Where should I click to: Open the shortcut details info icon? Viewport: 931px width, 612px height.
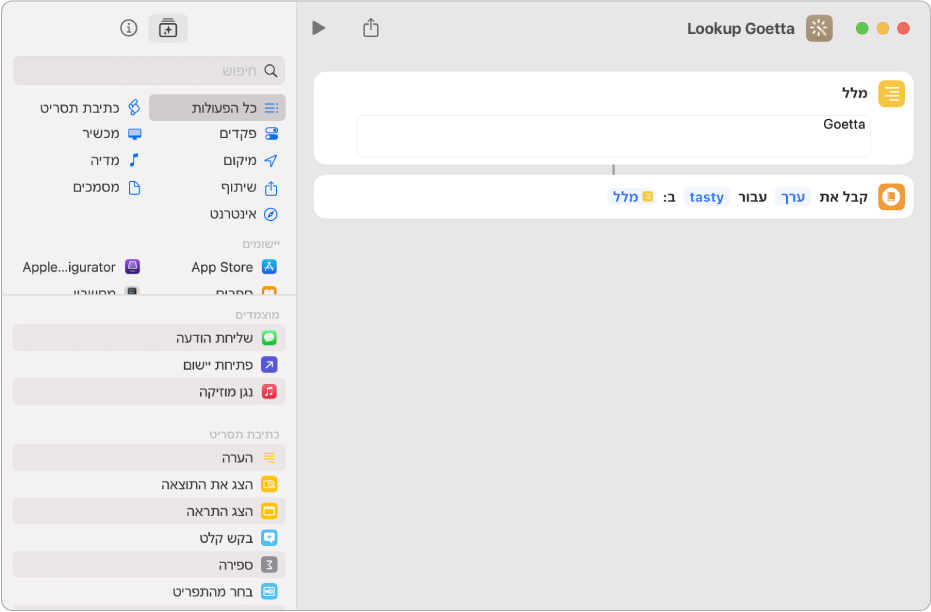pyautogui.click(x=129, y=28)
